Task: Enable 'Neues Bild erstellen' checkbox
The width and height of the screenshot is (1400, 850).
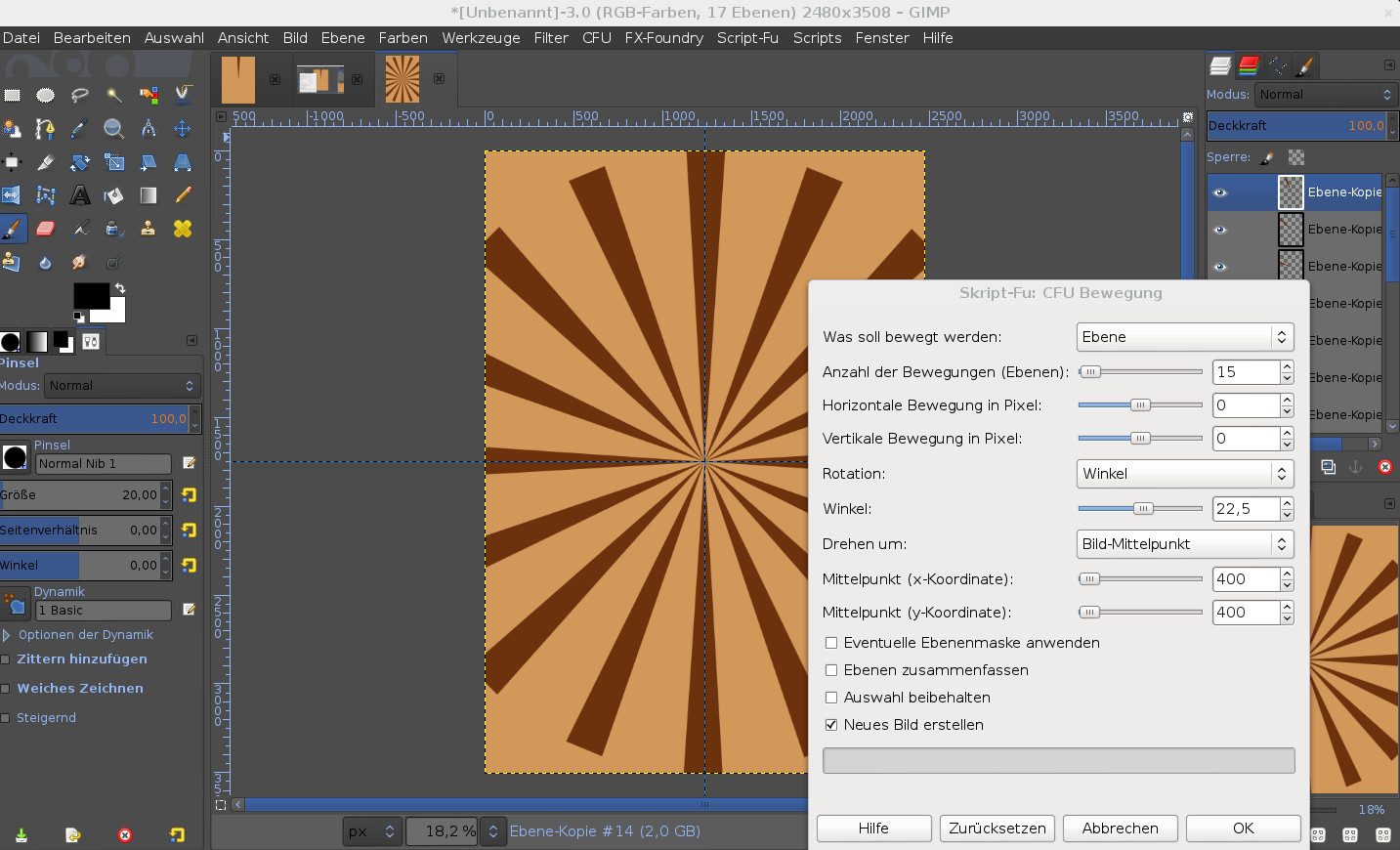Action: (831, 725)
